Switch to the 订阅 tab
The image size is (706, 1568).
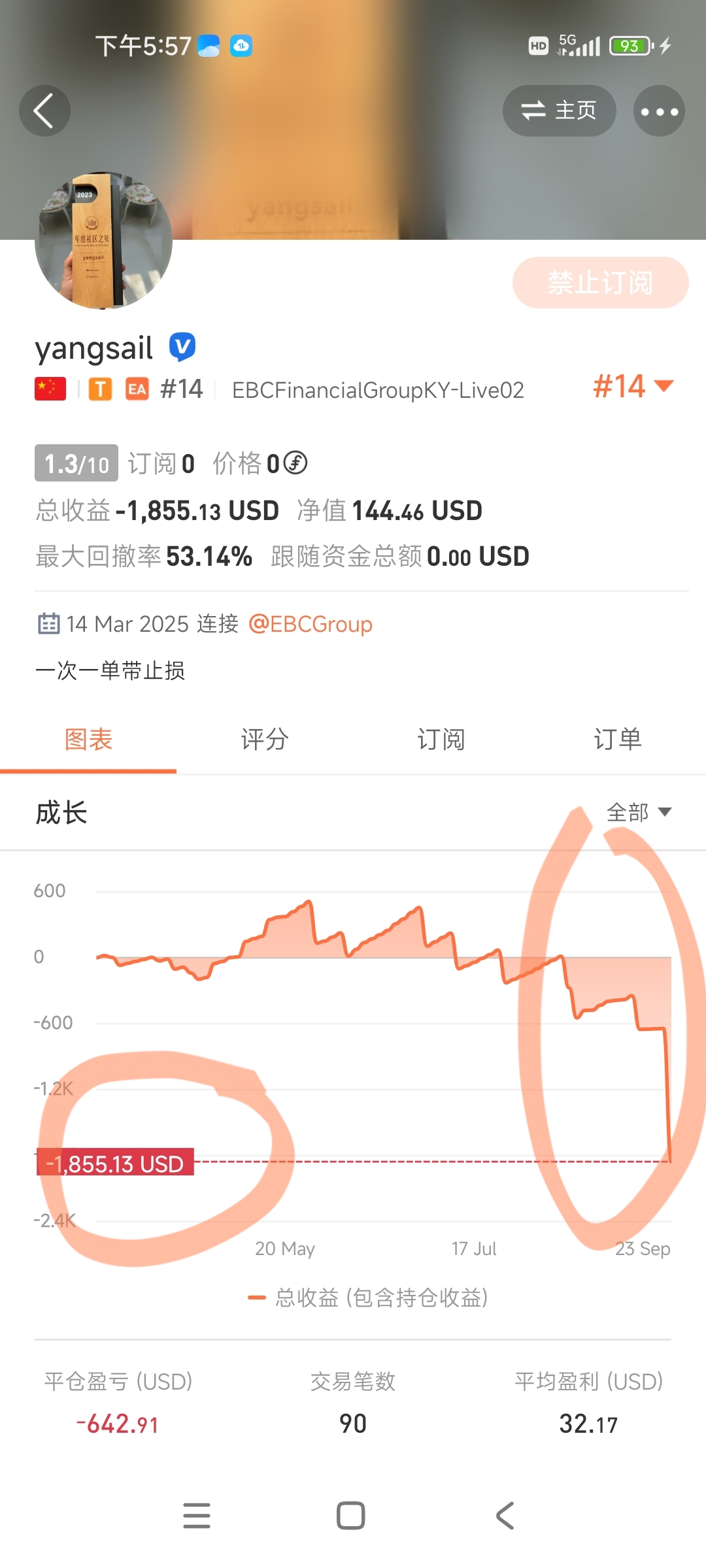pos(441,740)
